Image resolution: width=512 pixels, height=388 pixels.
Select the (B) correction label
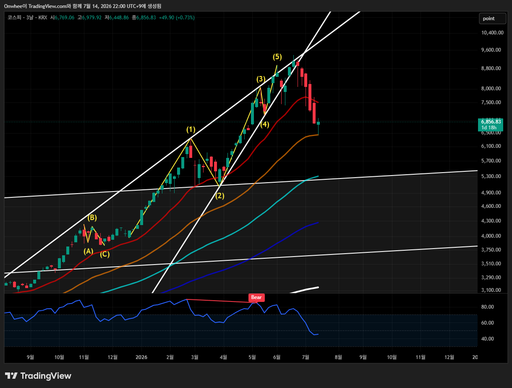pyautogui.click(x=92, y=218)
